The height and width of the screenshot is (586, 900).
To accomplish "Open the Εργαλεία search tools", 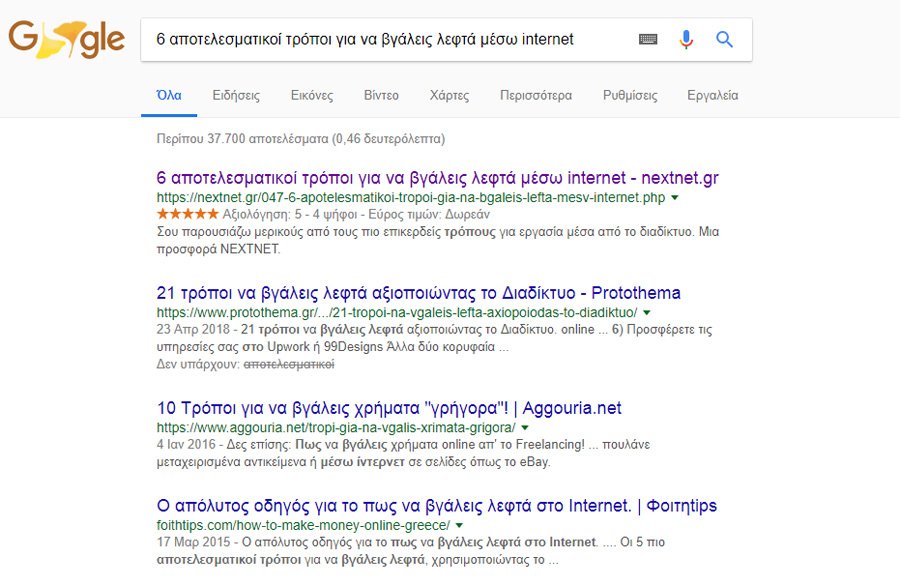I will (712, 95).
